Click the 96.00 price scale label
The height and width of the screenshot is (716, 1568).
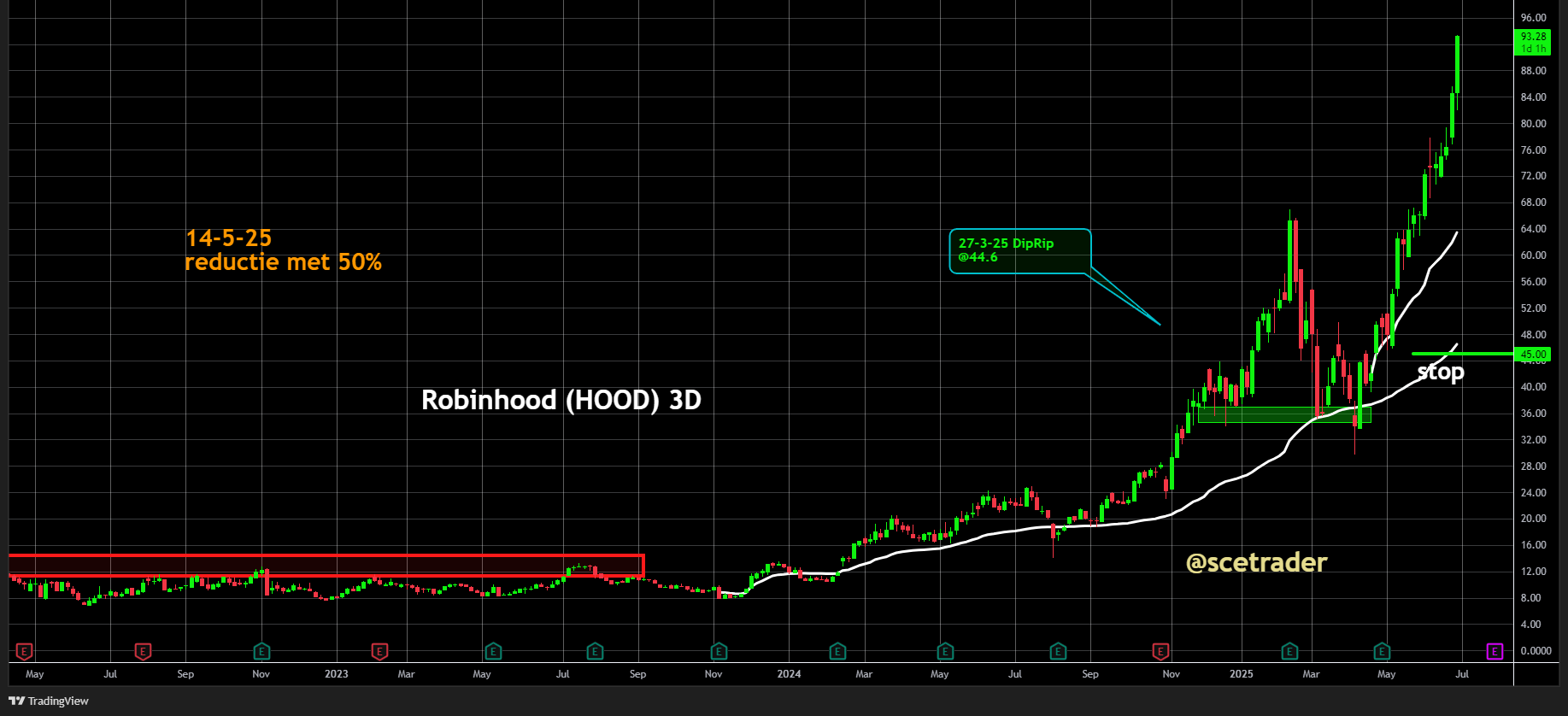tap(1534, 18)
